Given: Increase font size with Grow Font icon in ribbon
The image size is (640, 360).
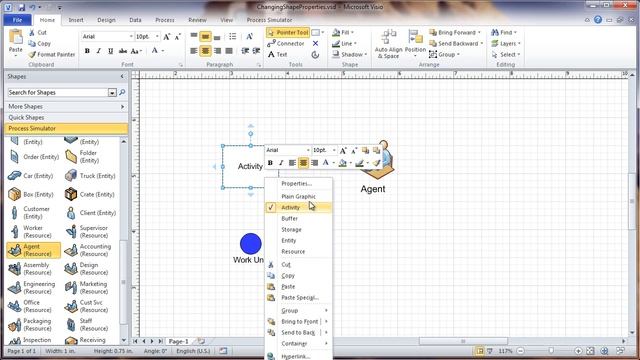Looking at the screenshot, I should coord(167,37).
